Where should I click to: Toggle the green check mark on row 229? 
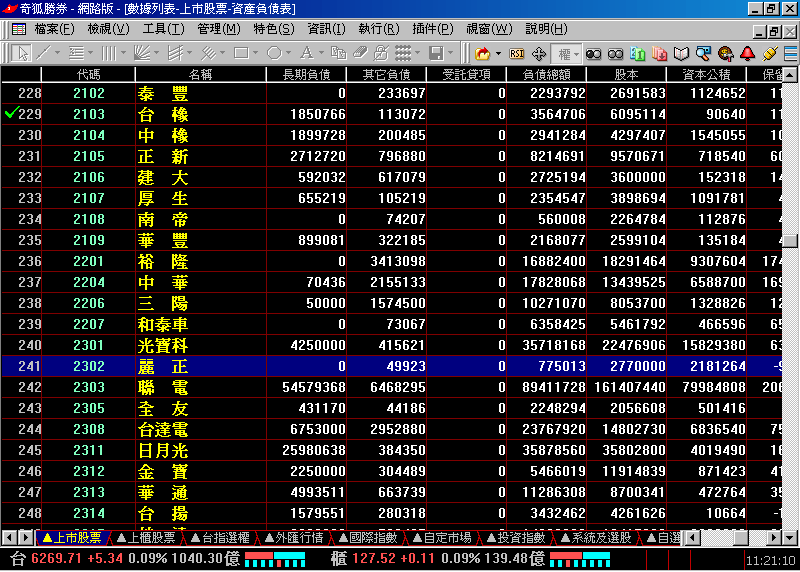click(x=11, y=112)
